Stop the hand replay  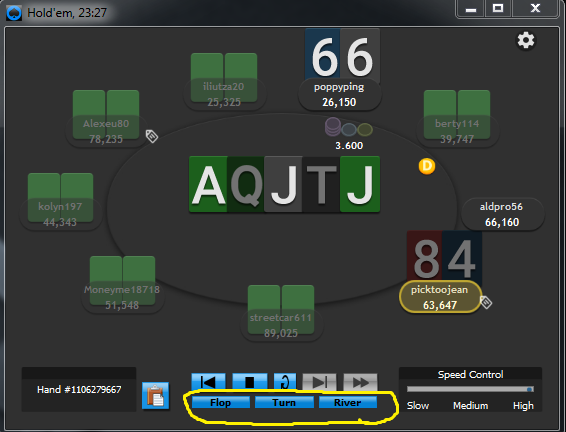249,381
